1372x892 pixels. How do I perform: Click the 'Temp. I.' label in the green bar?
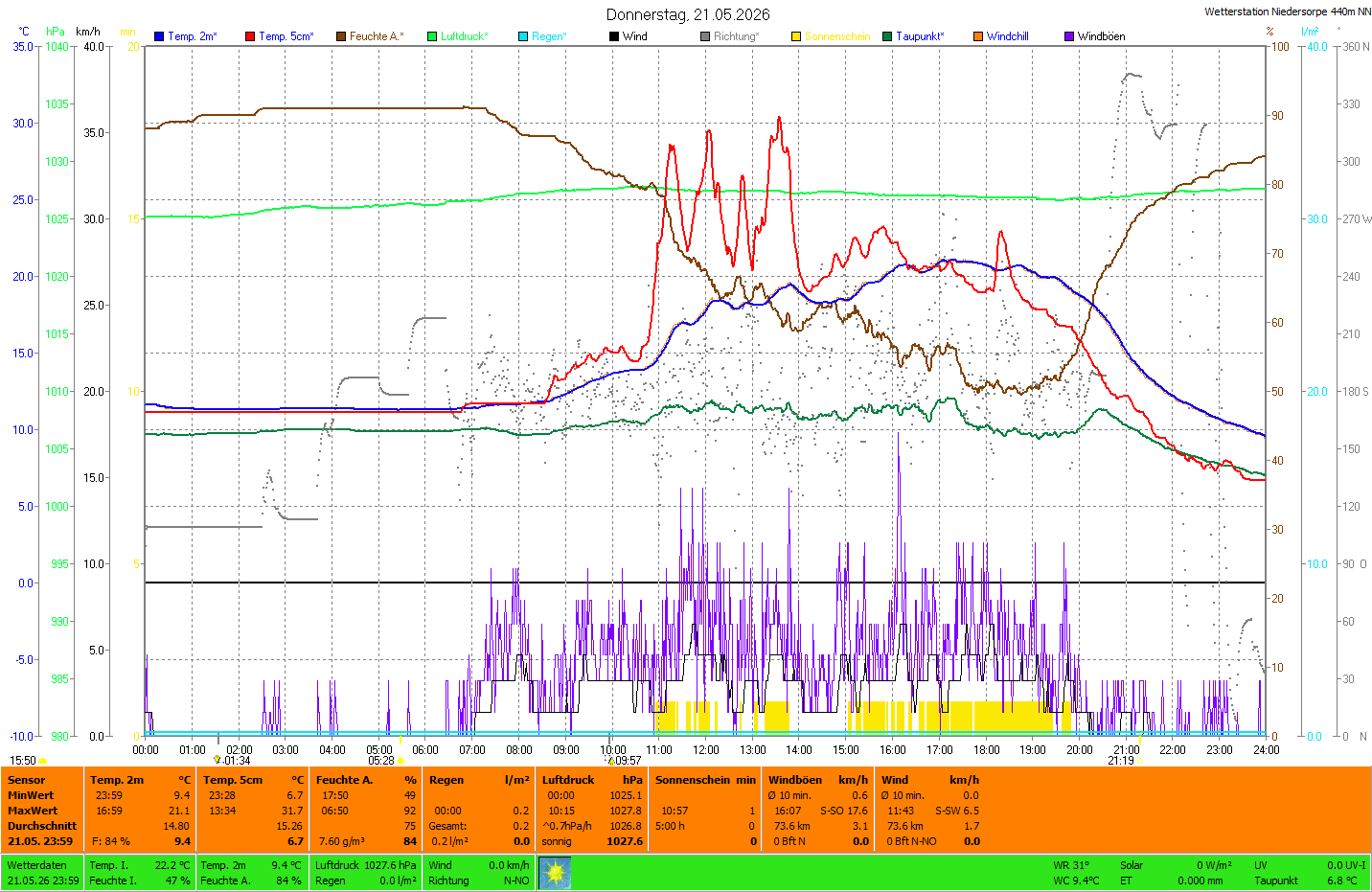tap(108, 865)
